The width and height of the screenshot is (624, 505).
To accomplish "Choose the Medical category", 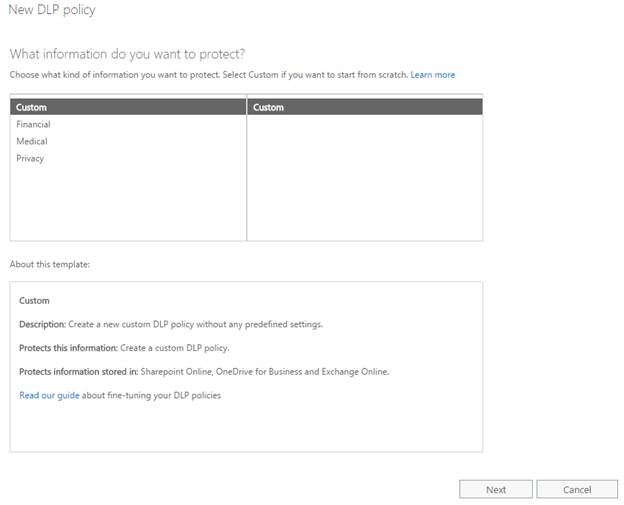I will pyautogui.click(x=32, y=141).
